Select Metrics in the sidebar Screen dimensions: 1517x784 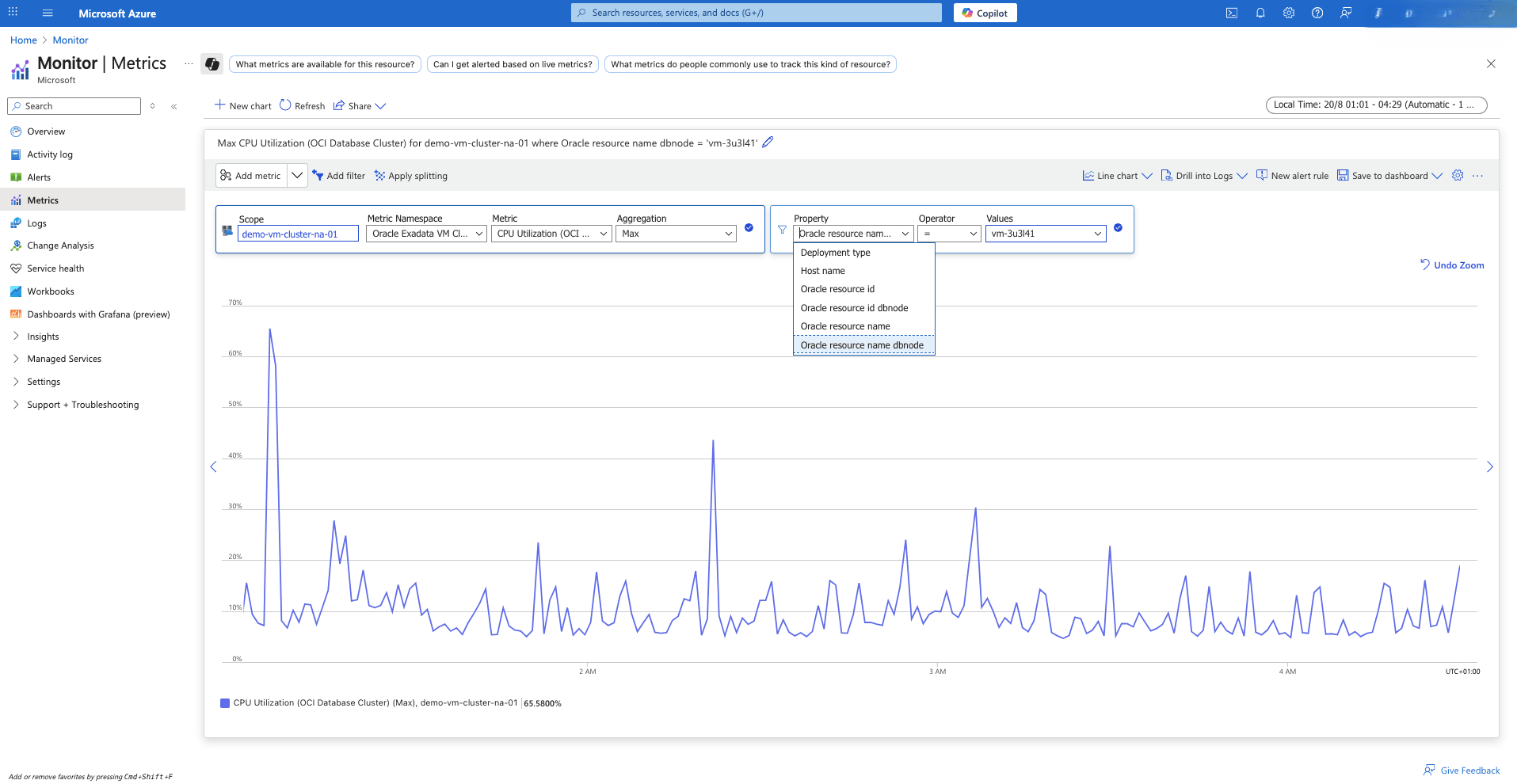click(93, 200)
